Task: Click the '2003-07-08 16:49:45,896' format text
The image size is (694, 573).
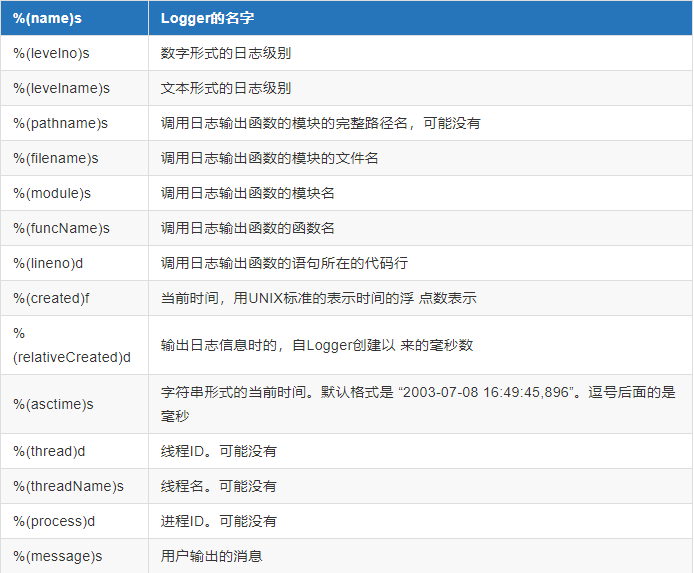Action: point(486,392)
